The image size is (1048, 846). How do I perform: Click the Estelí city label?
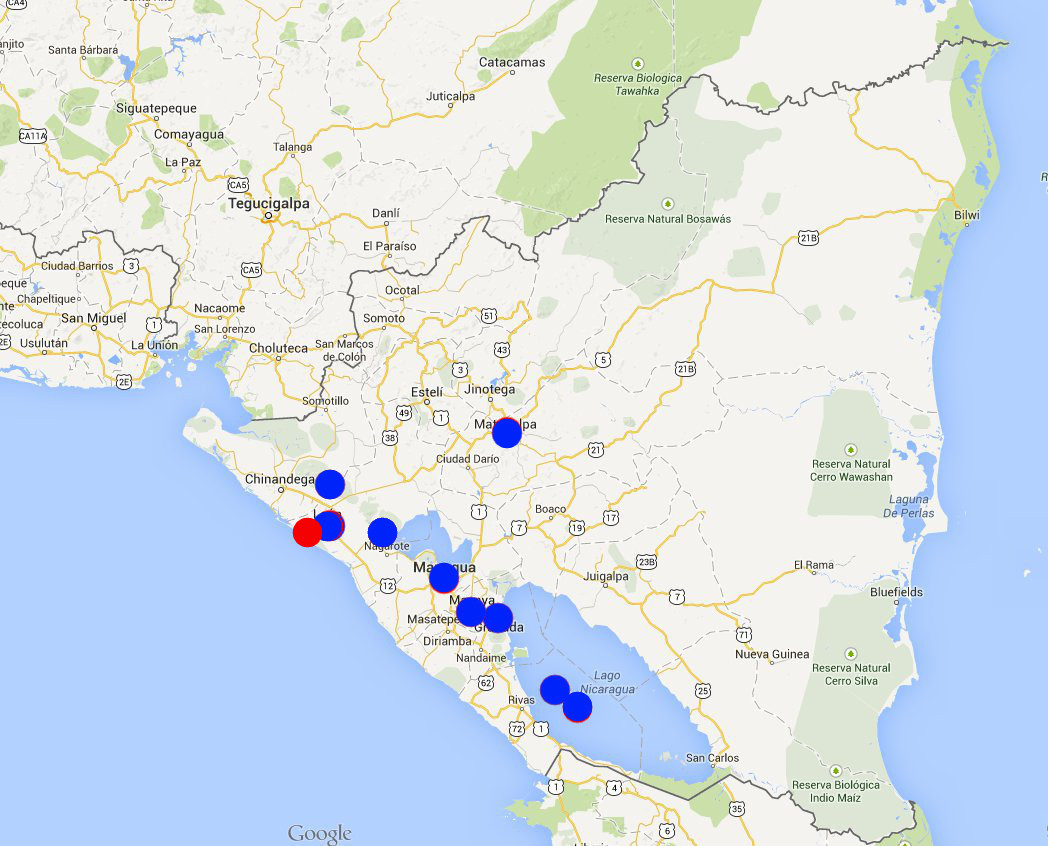pyautogui.click(x=427, y=392)
